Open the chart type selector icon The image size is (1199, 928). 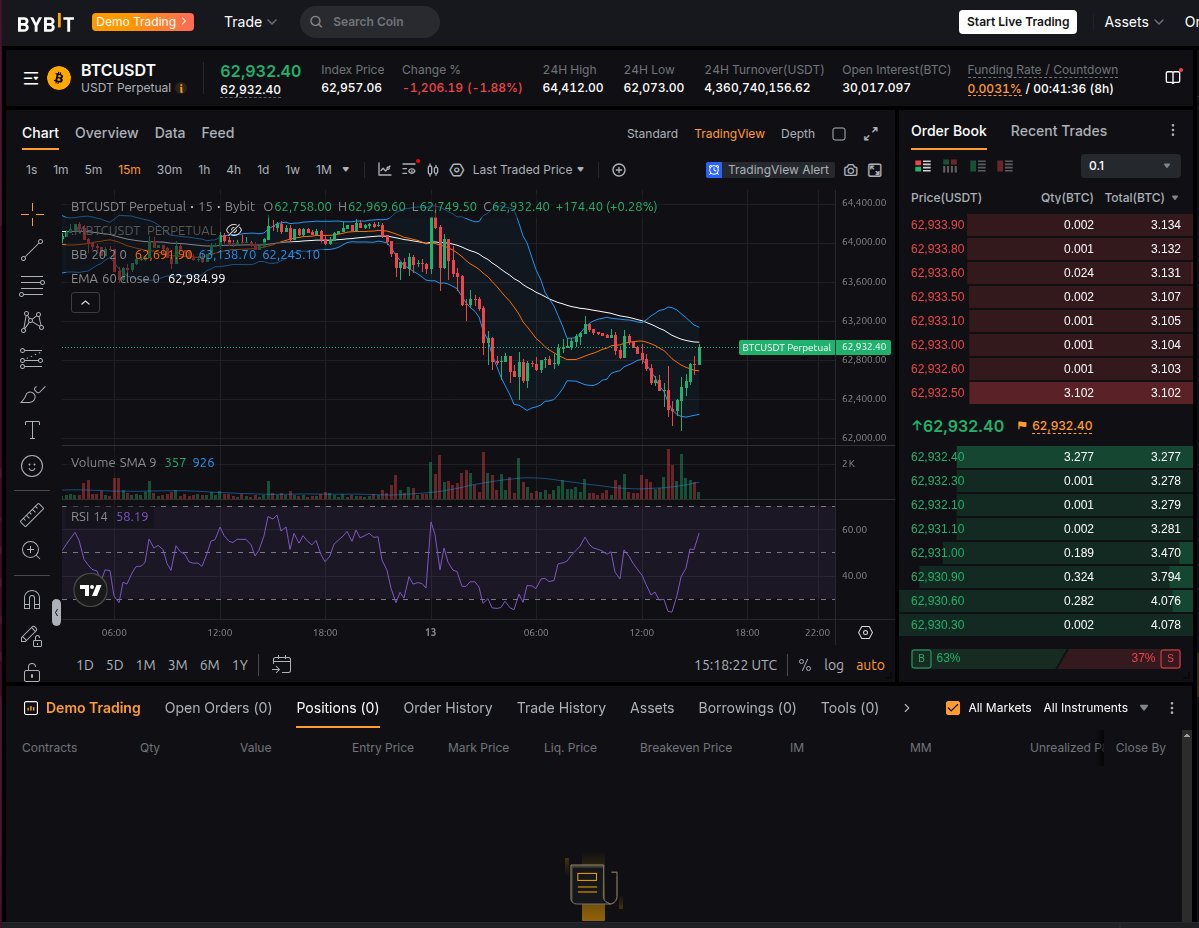[385, 170]
